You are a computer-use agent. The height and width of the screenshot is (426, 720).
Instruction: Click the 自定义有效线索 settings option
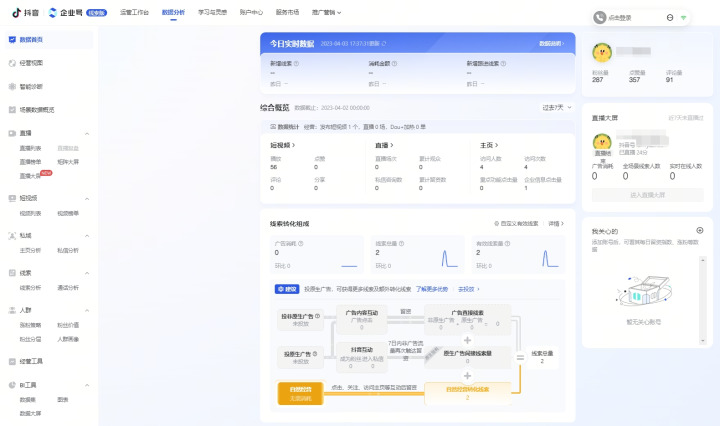click(x=517, y=224)
